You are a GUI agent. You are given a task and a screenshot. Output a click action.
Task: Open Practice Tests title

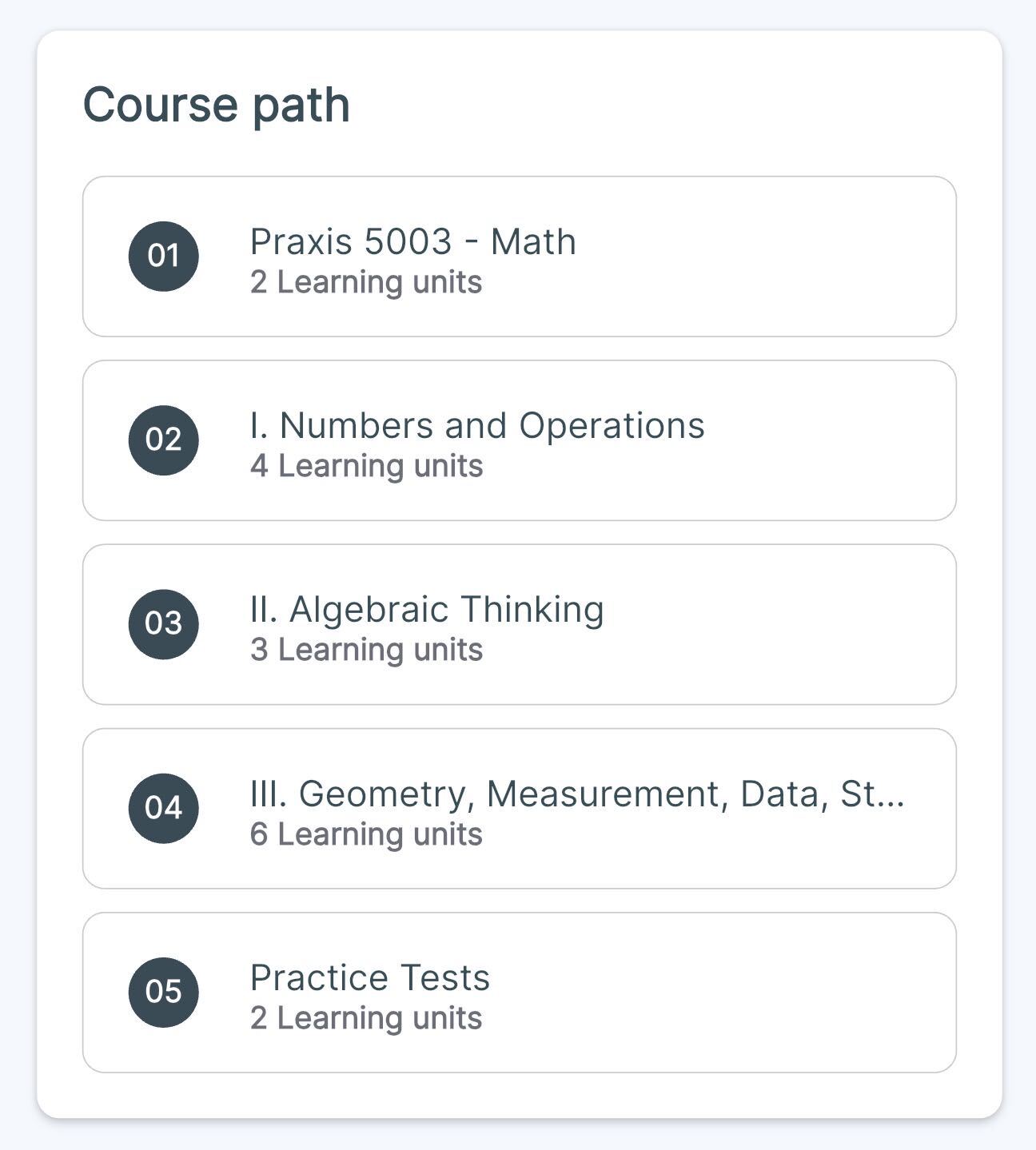pos(370,977)
